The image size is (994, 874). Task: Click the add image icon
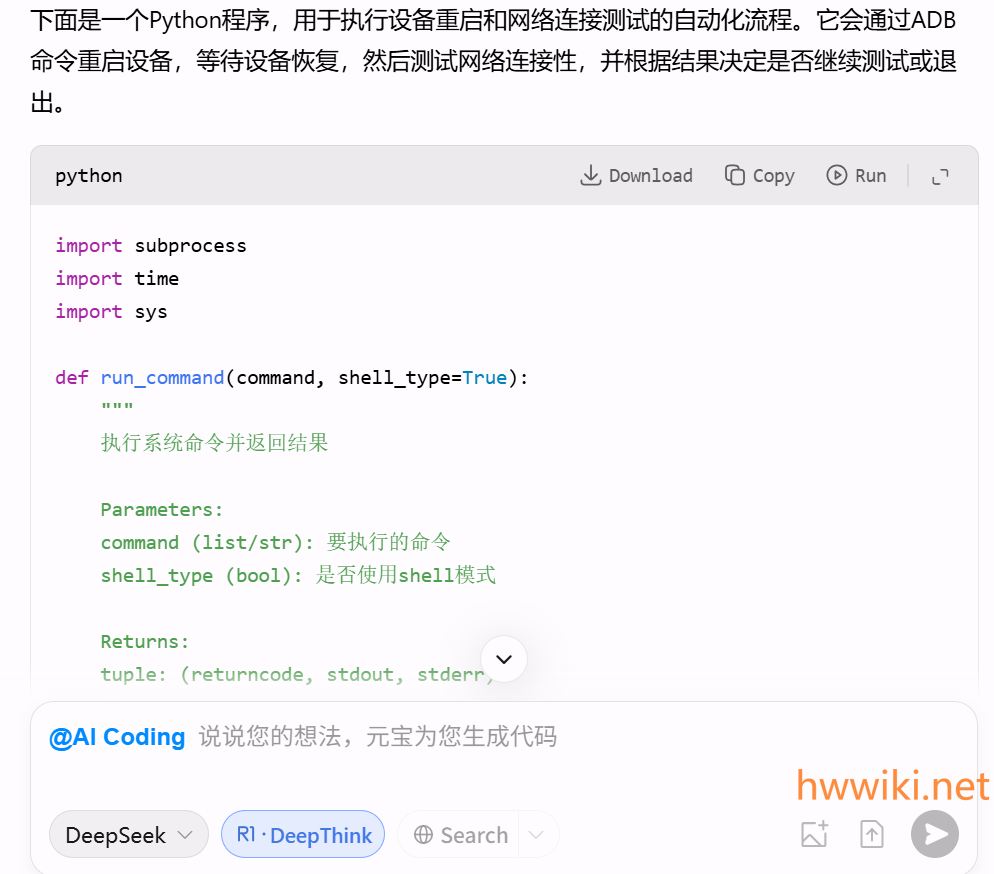point(815,834)
